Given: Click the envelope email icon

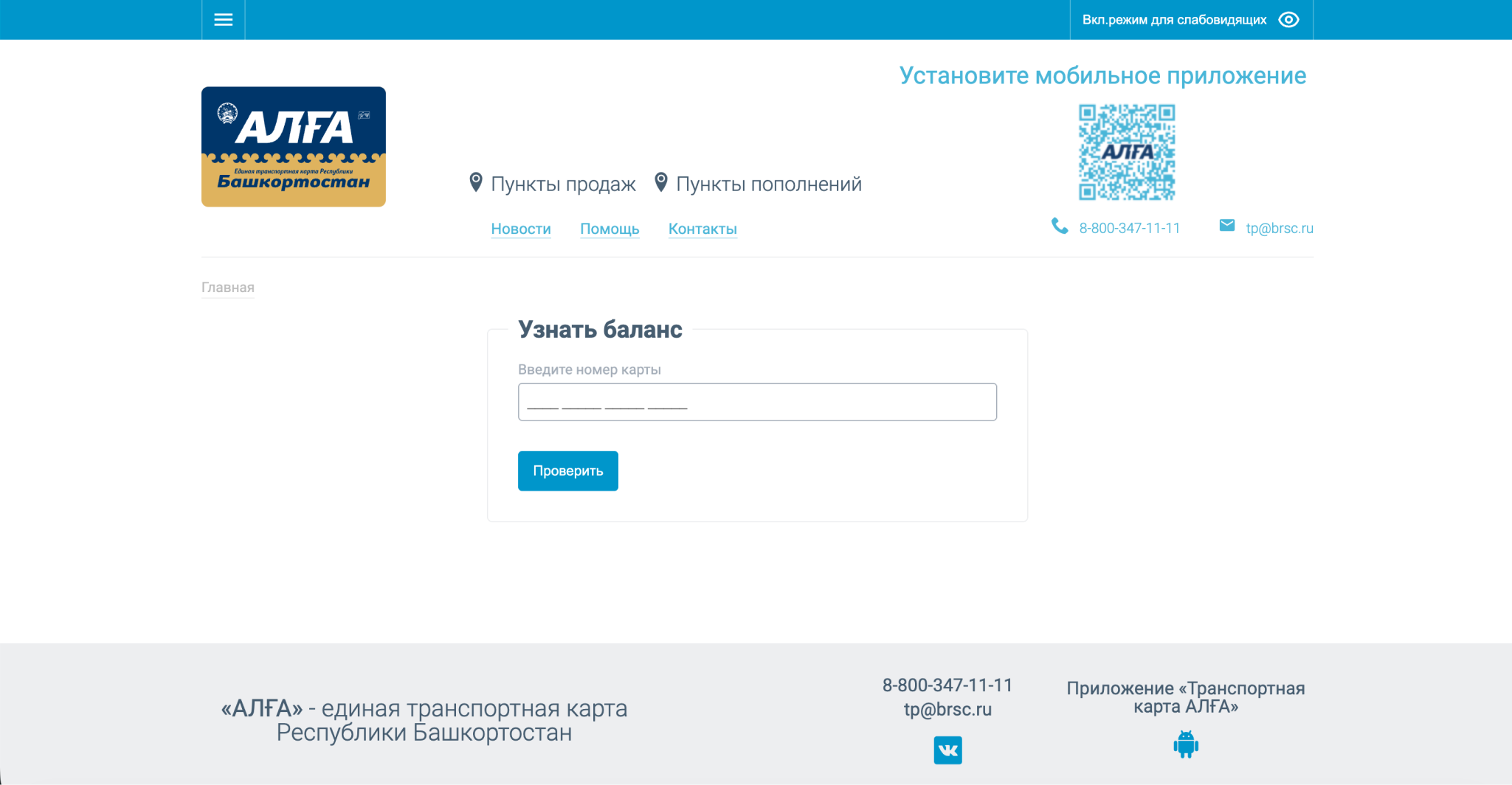Looking at the screenshot, I should (x=1227, y=225).
